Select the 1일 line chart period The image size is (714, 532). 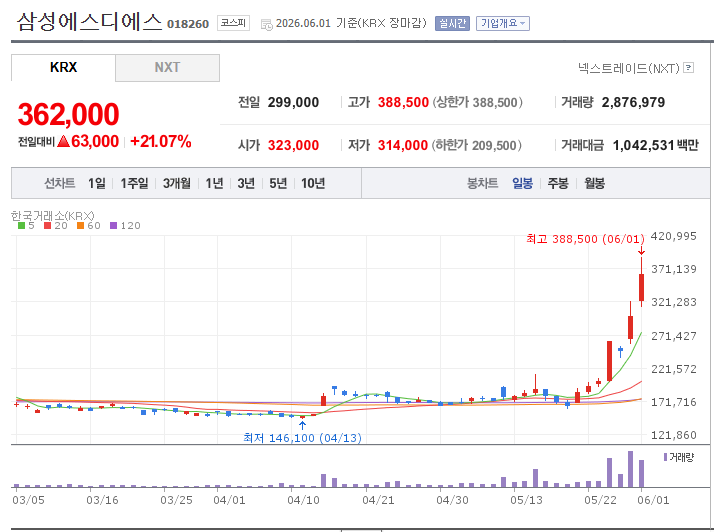pos(97,183)
